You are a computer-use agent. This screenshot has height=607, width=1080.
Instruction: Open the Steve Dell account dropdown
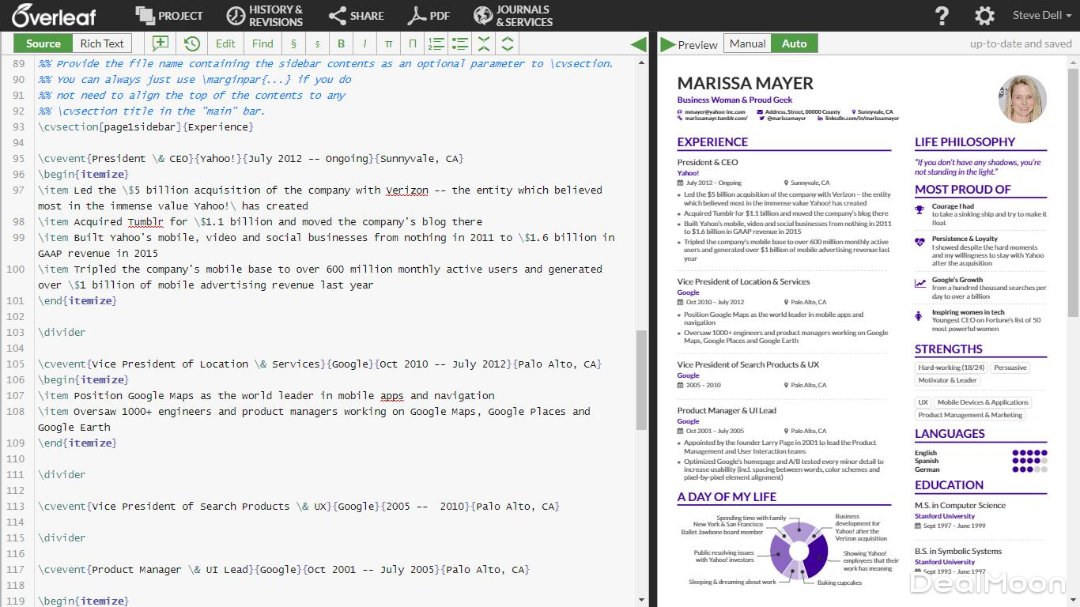[x=1042, y=16]
